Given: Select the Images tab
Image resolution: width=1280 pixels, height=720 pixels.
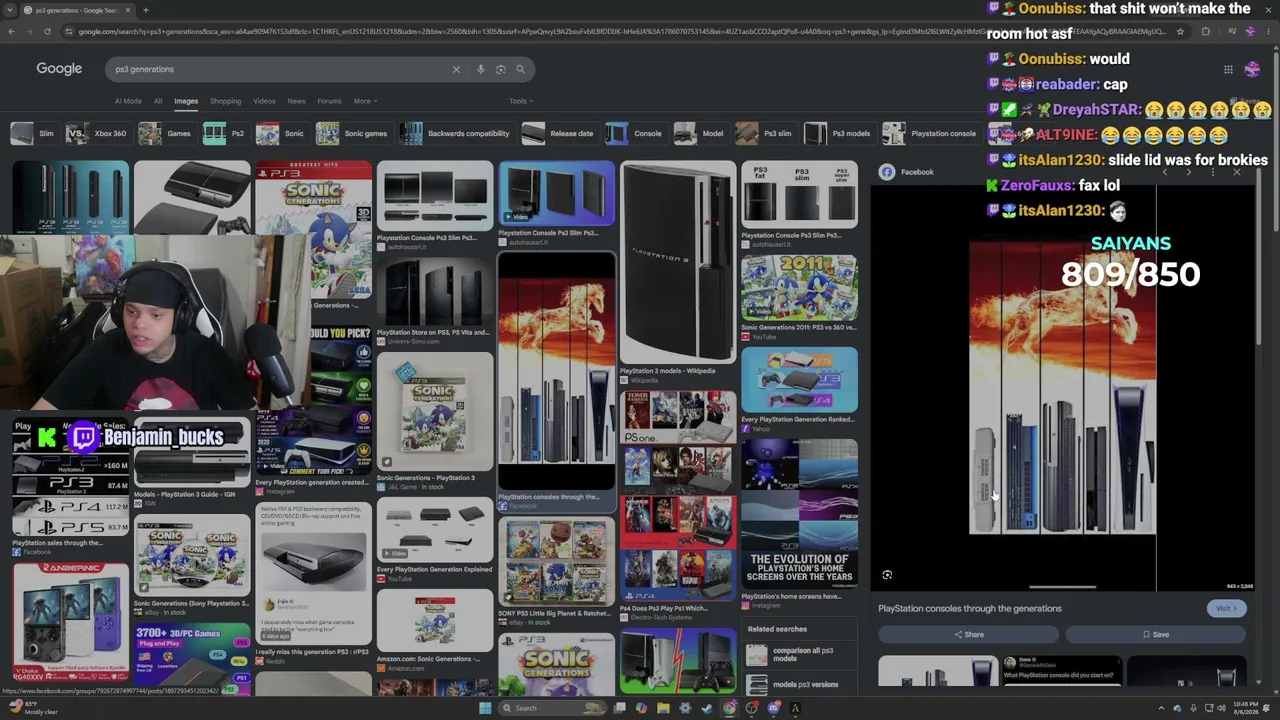Looking at the screenshot, I should (186, 101).
